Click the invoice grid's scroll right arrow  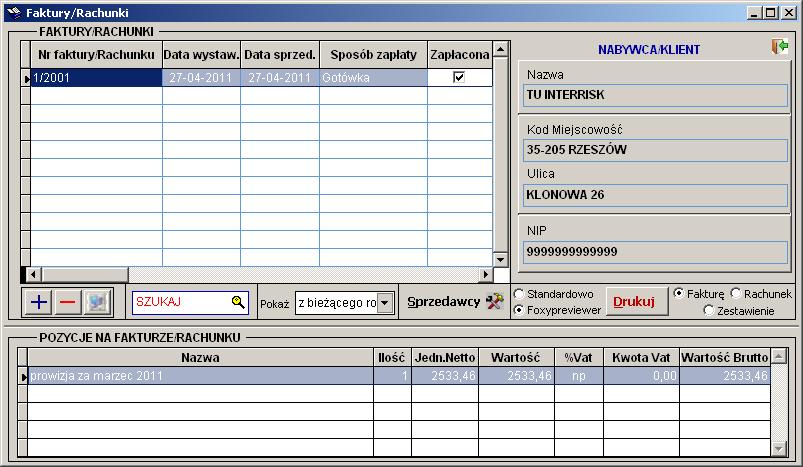(485, 274)
